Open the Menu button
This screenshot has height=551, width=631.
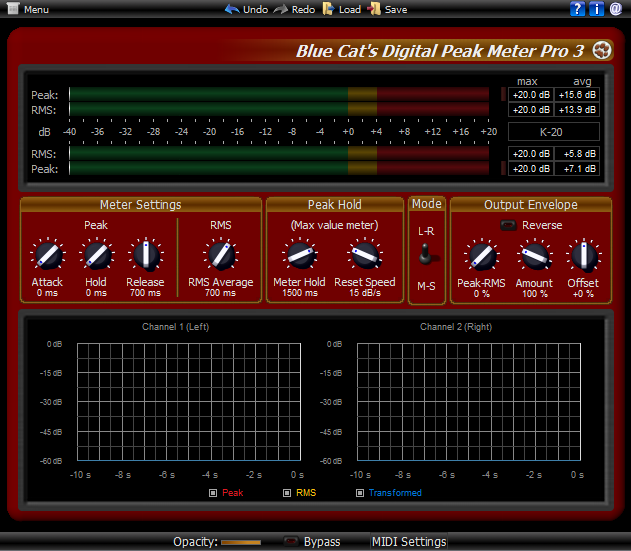point(28,9)
